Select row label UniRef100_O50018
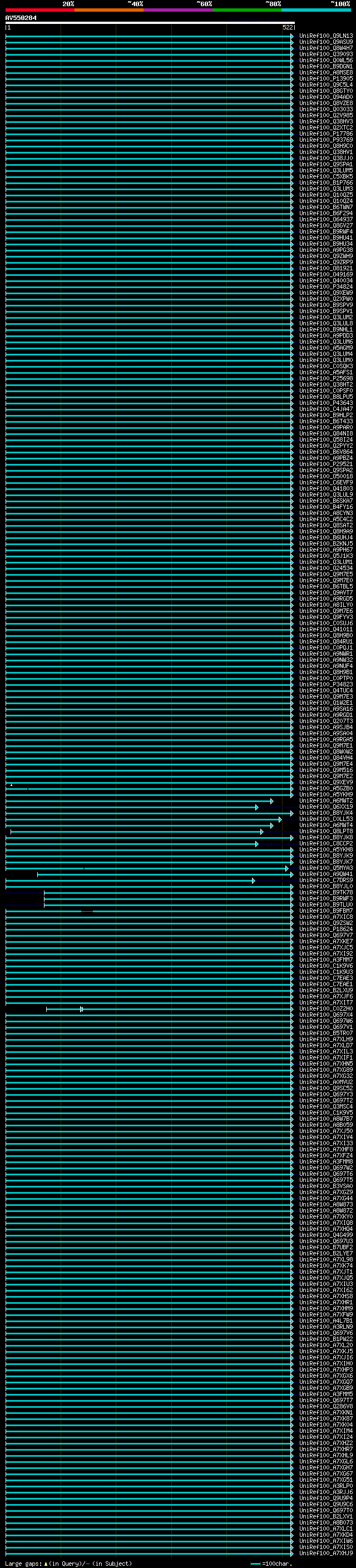This screenshot has height=1568, width=356. (x=325, y=477)
